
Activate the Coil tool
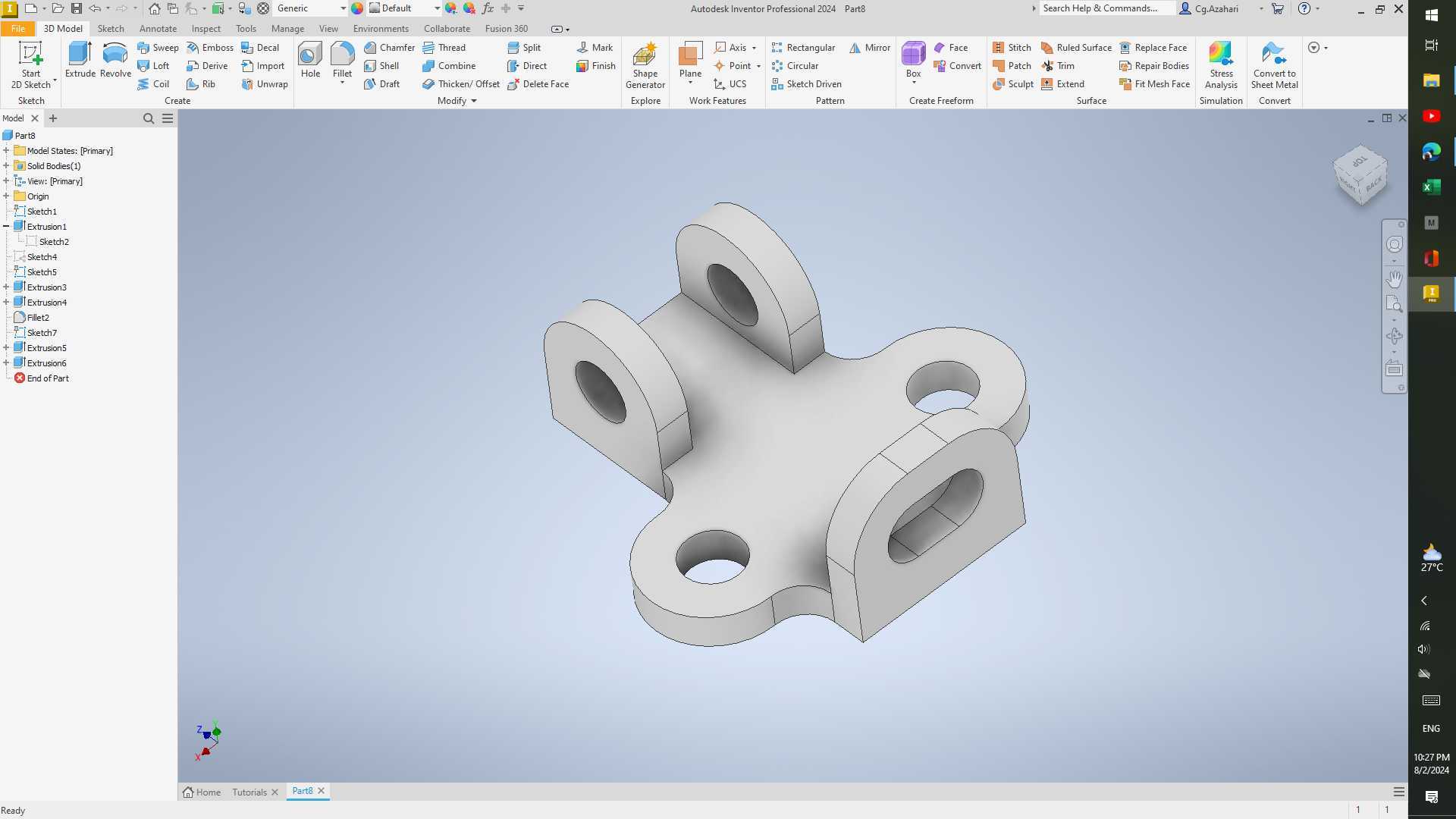coord(153,84)
